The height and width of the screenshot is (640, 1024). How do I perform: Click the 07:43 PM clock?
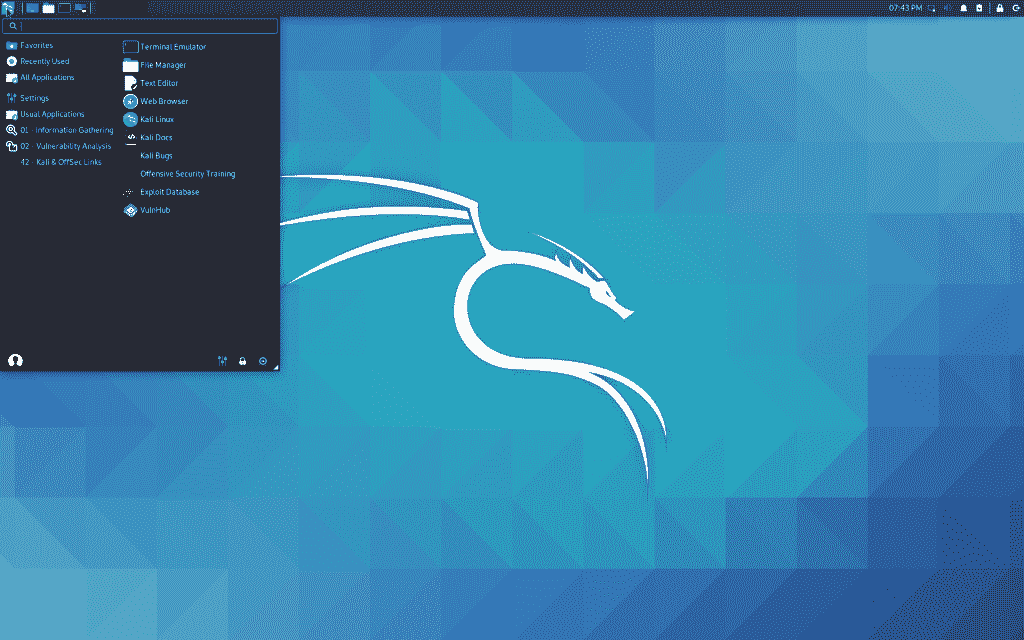(905, 8)
